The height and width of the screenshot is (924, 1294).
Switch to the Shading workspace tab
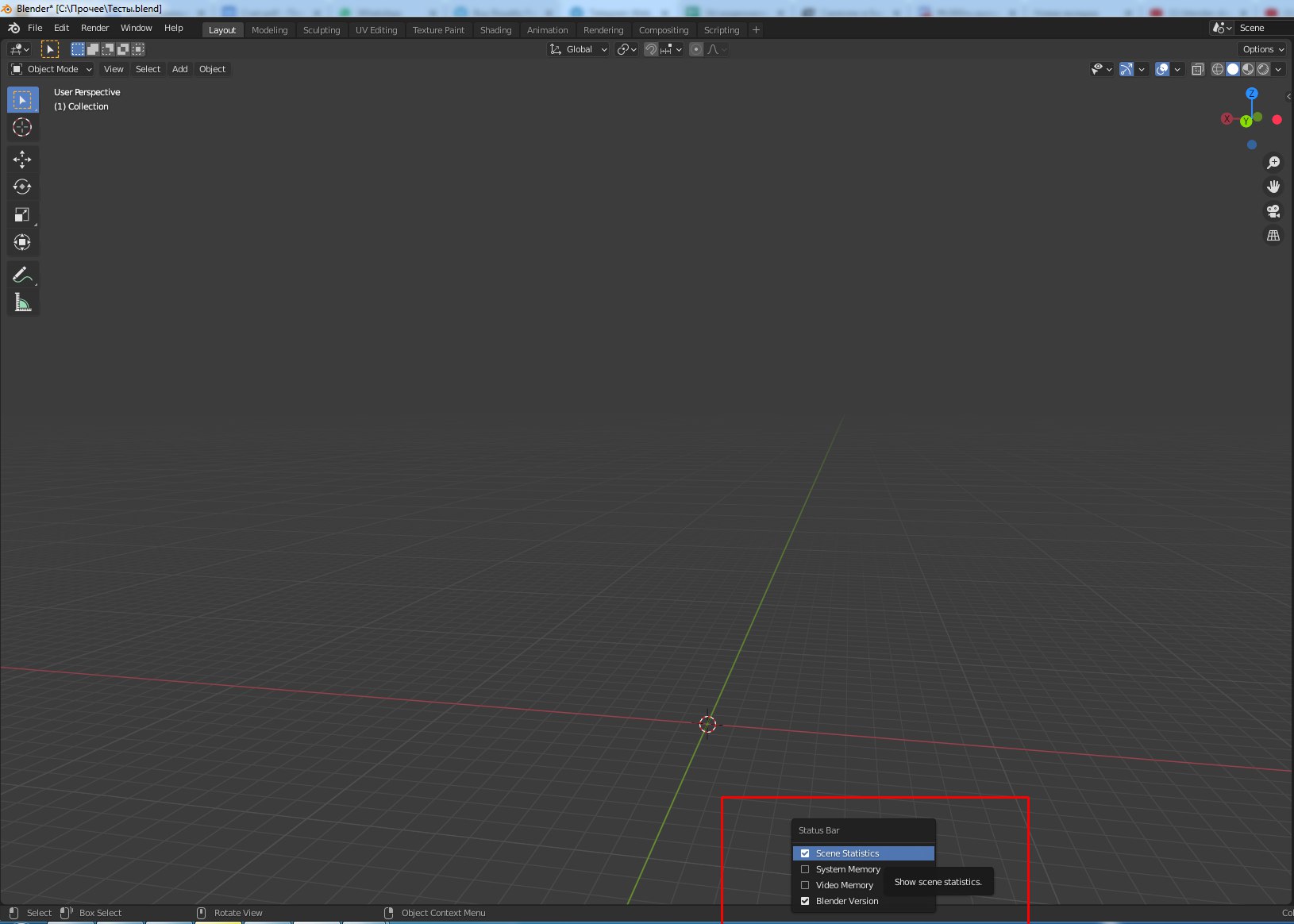click(496, 30)
